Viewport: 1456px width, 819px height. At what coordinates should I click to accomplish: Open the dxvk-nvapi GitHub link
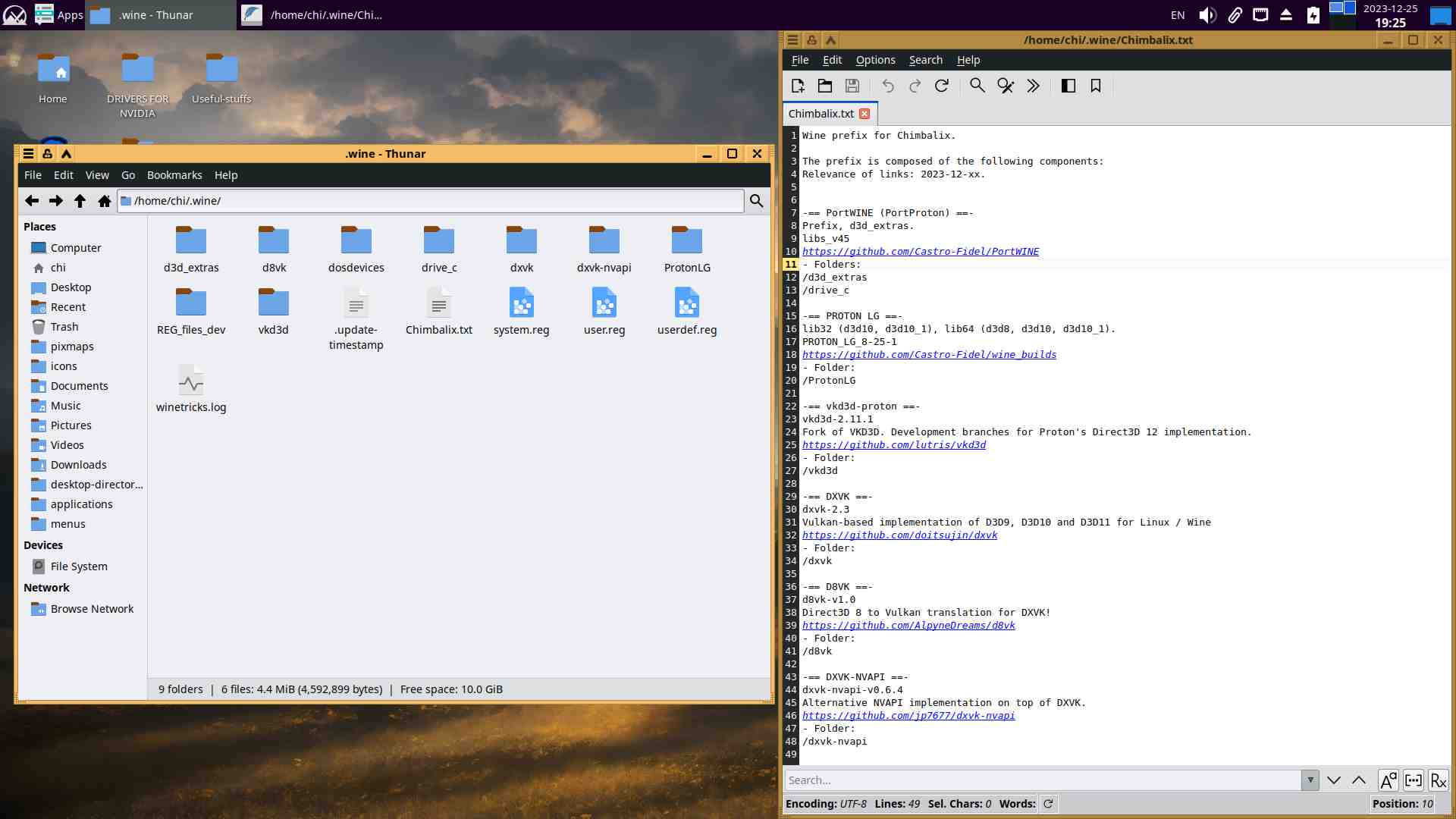click(x=908, y=716)
